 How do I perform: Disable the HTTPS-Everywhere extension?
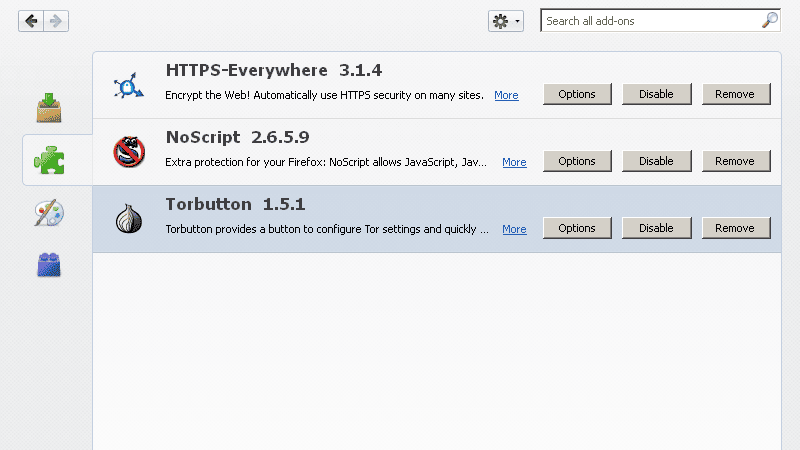tap(656, 94)
